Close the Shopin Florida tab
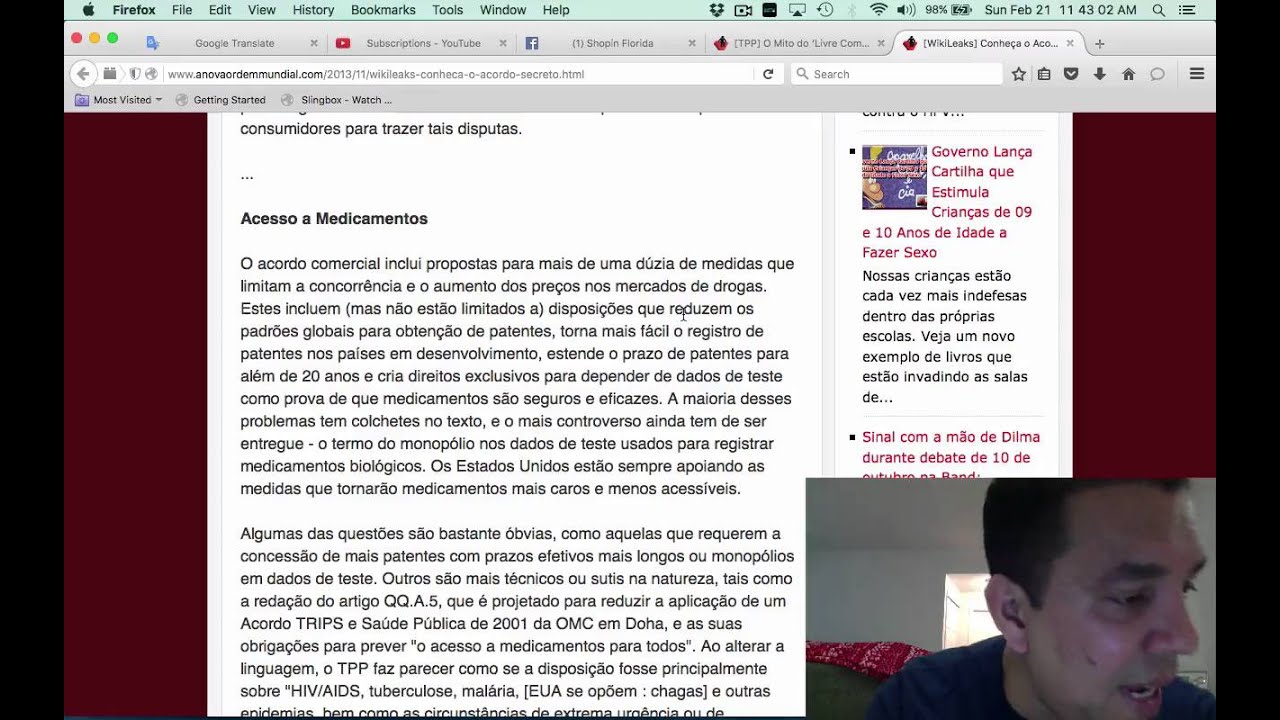The height and width of the screenshot is (720, 1280). pyautogui.click(x=692, y=43)
